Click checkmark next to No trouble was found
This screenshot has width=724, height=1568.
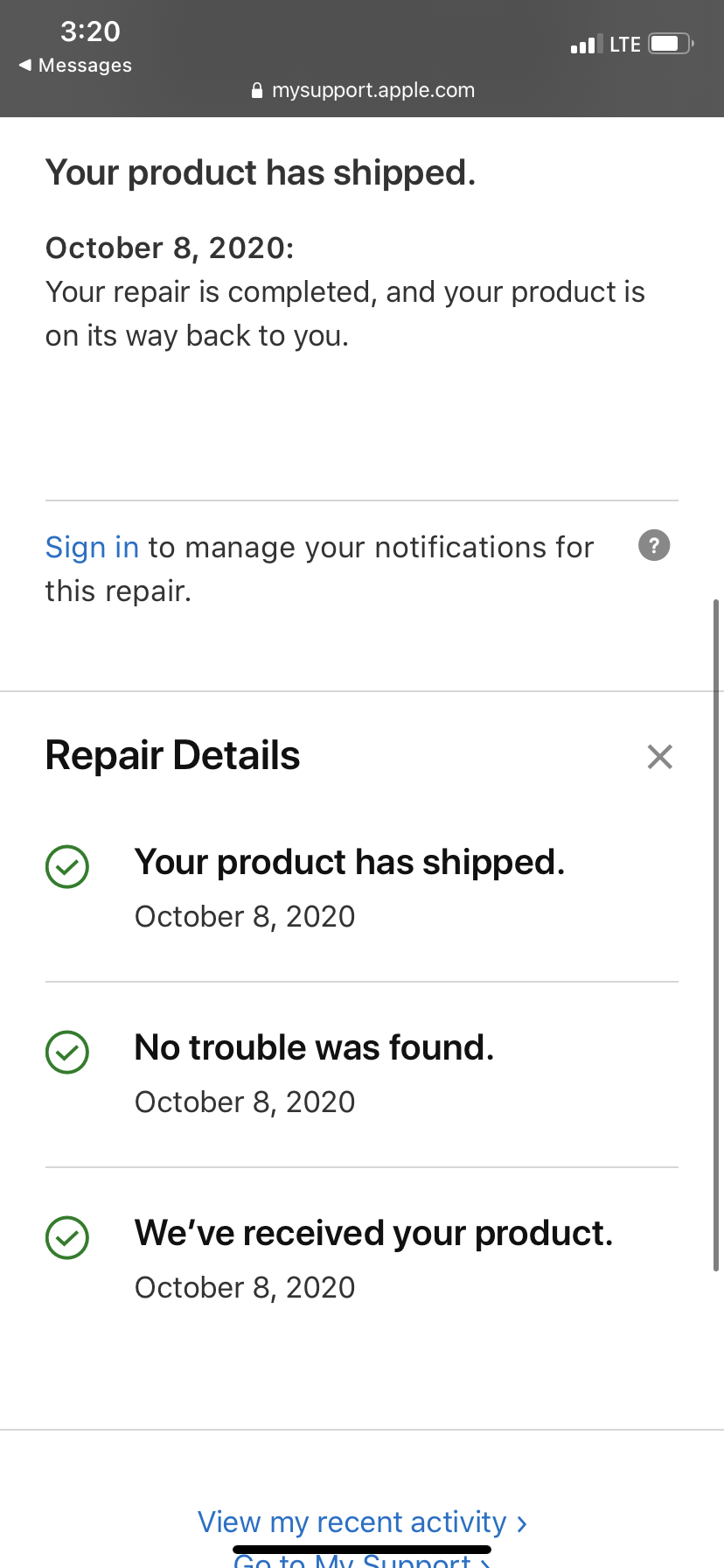[x=67, y=1052]
